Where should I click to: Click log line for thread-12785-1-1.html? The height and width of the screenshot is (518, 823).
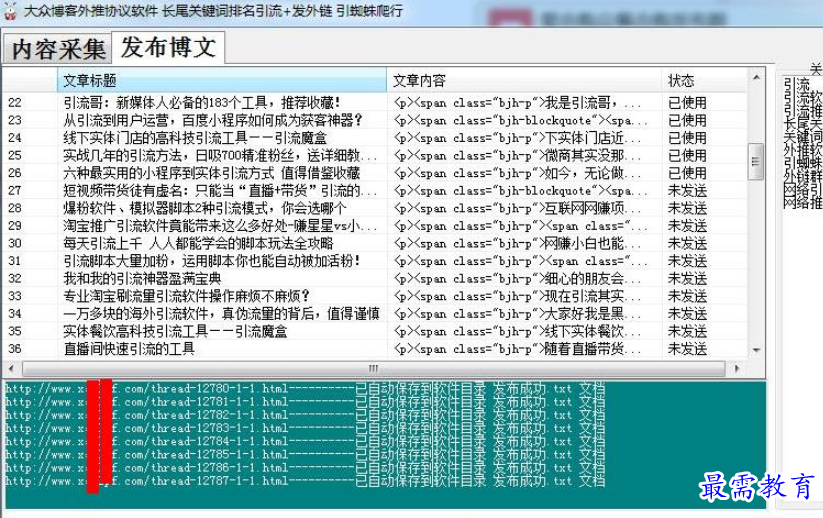[305, 454]
